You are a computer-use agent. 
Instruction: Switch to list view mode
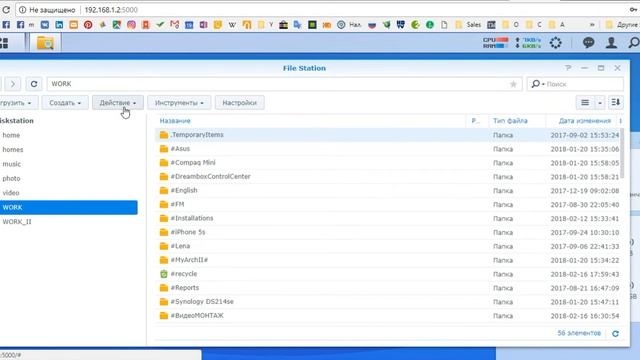tap(585, 103)
